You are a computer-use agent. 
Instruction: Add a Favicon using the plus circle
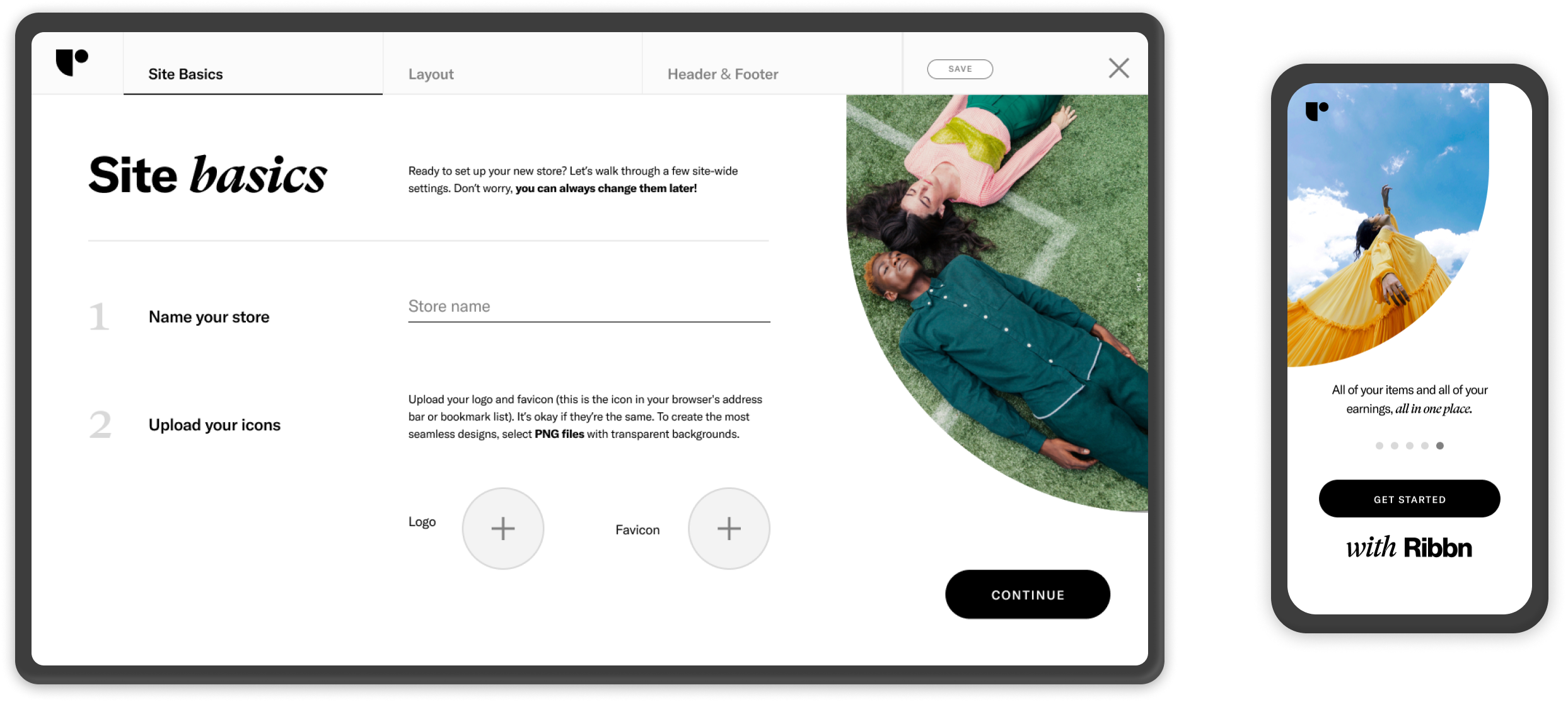coord(729,528)
